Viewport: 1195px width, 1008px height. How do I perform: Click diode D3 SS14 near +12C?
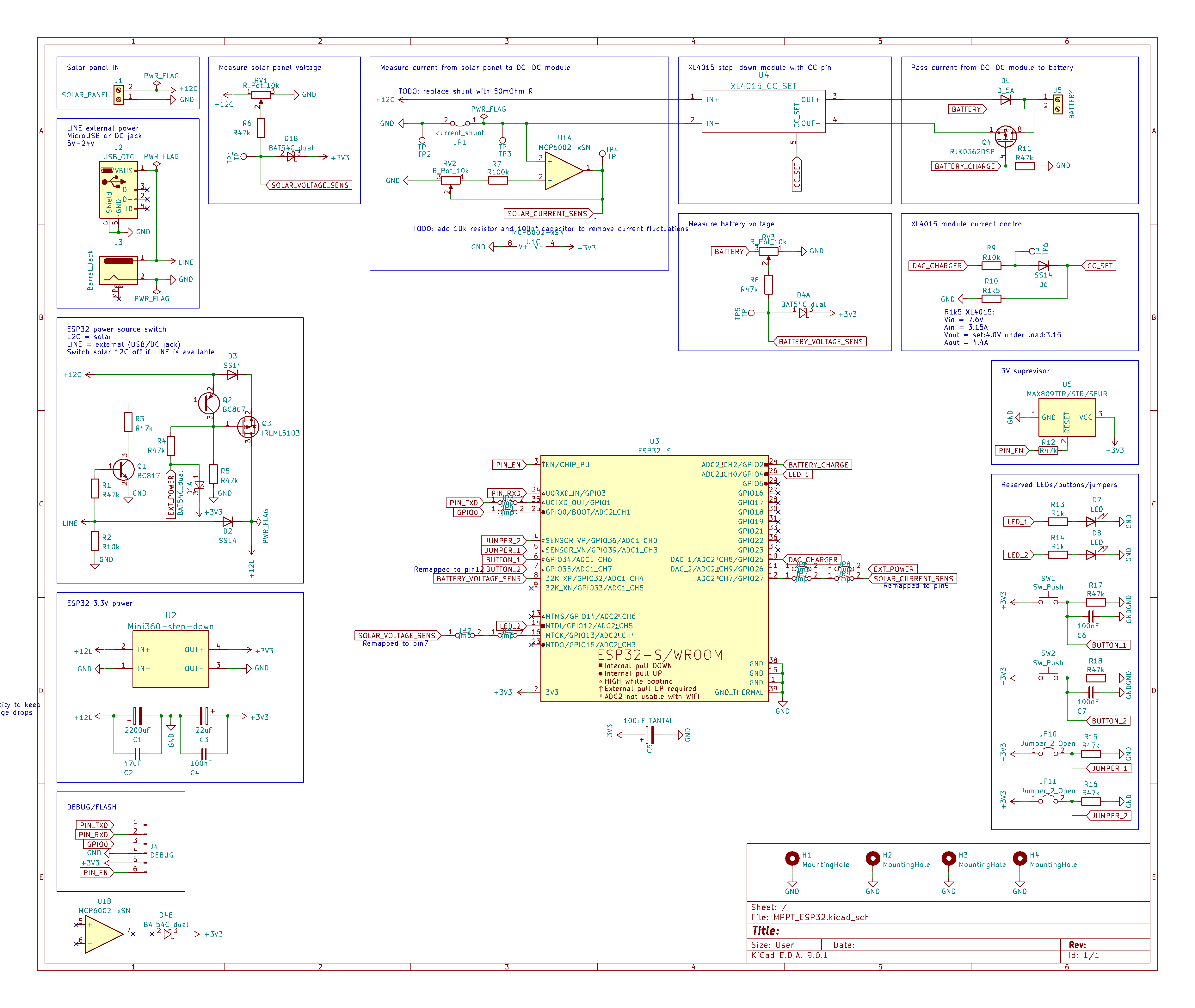point(232,375)
